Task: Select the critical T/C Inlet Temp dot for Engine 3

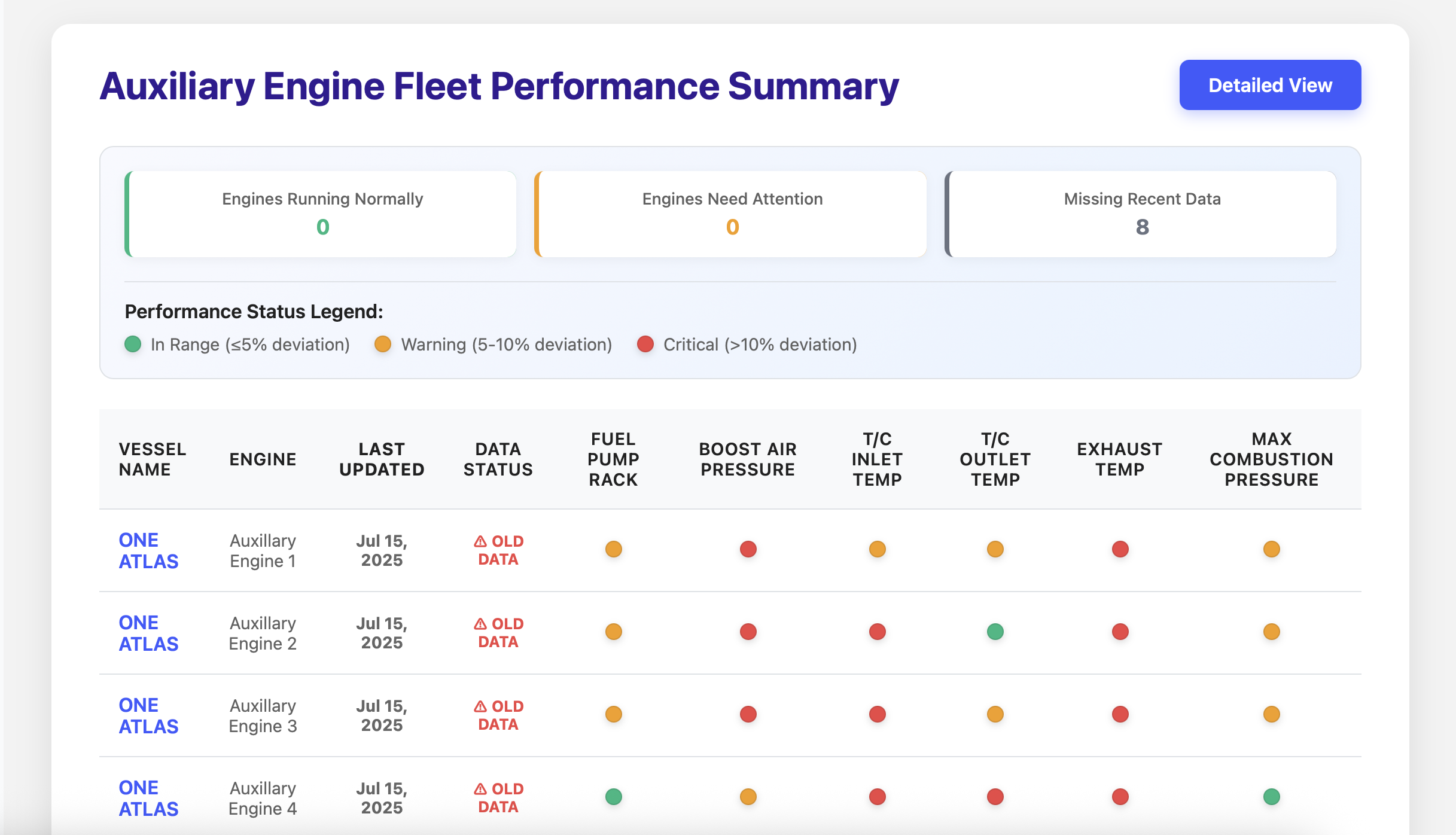Action: coord(877,714)
